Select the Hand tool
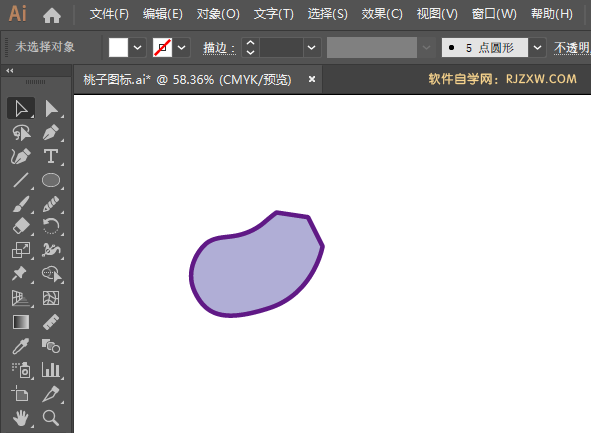The width and height of the screenshot is (591, 433). coord(21,418)
